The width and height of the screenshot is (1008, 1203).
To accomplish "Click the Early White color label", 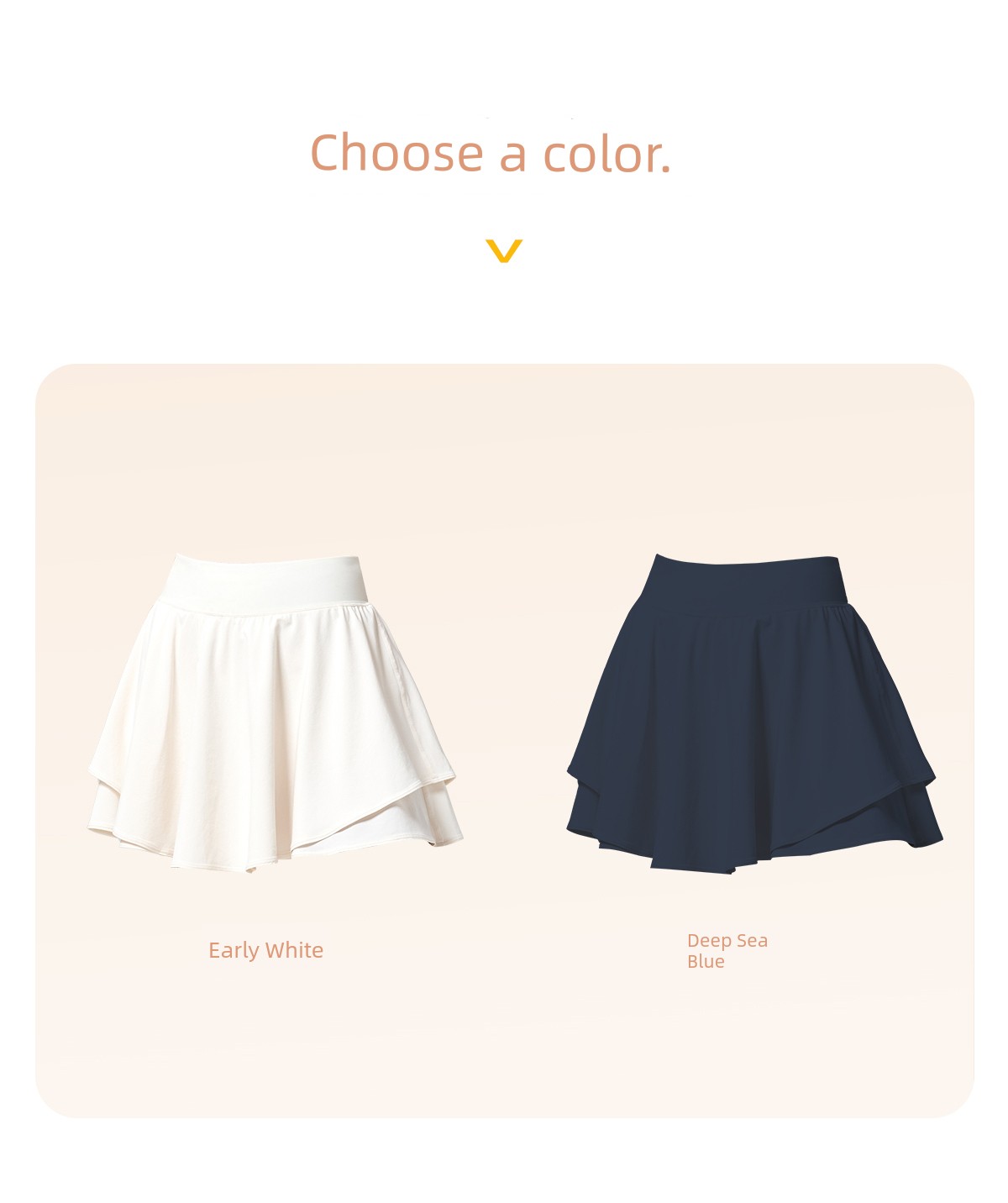I will coord(265,950).
